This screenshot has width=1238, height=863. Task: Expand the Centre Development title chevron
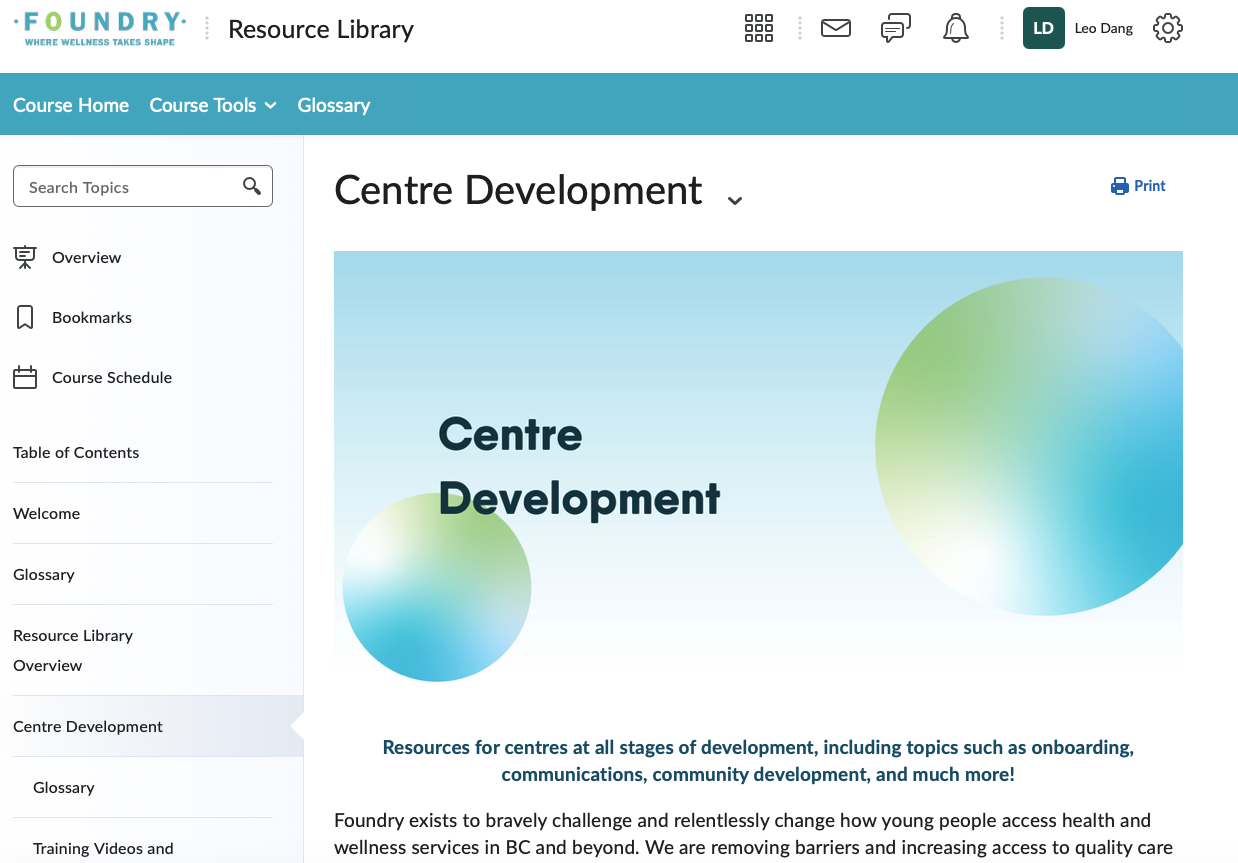[735, 200]
